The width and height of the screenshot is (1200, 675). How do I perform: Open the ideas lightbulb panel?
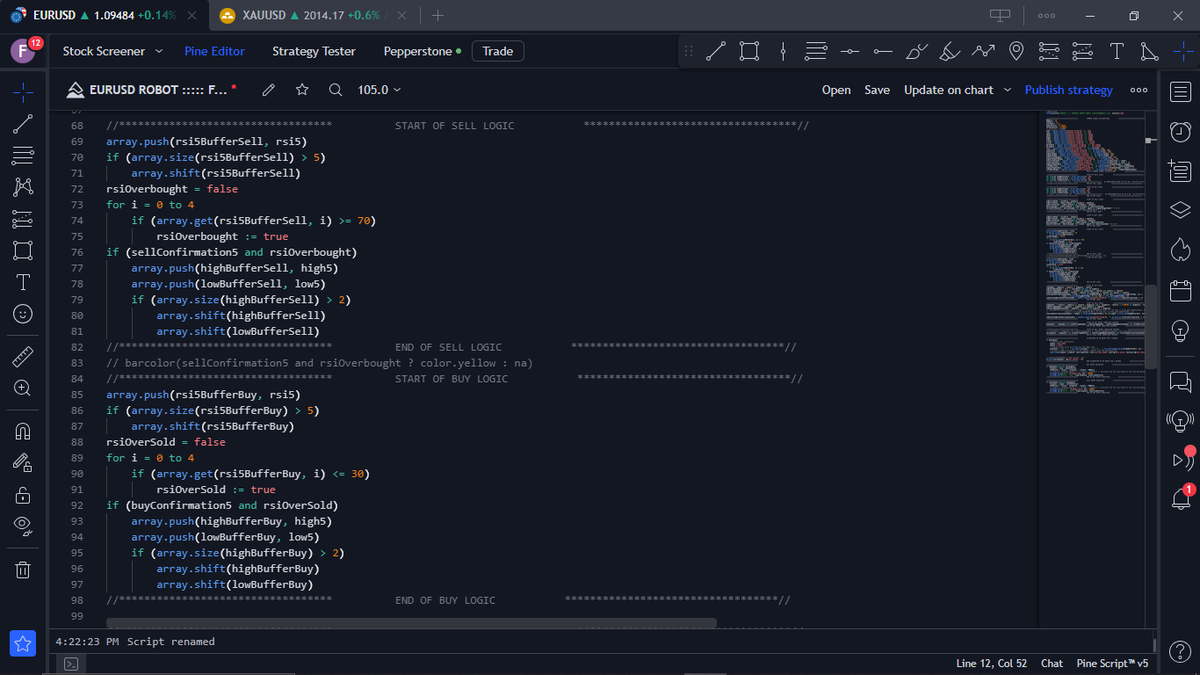coord(1180,329)
